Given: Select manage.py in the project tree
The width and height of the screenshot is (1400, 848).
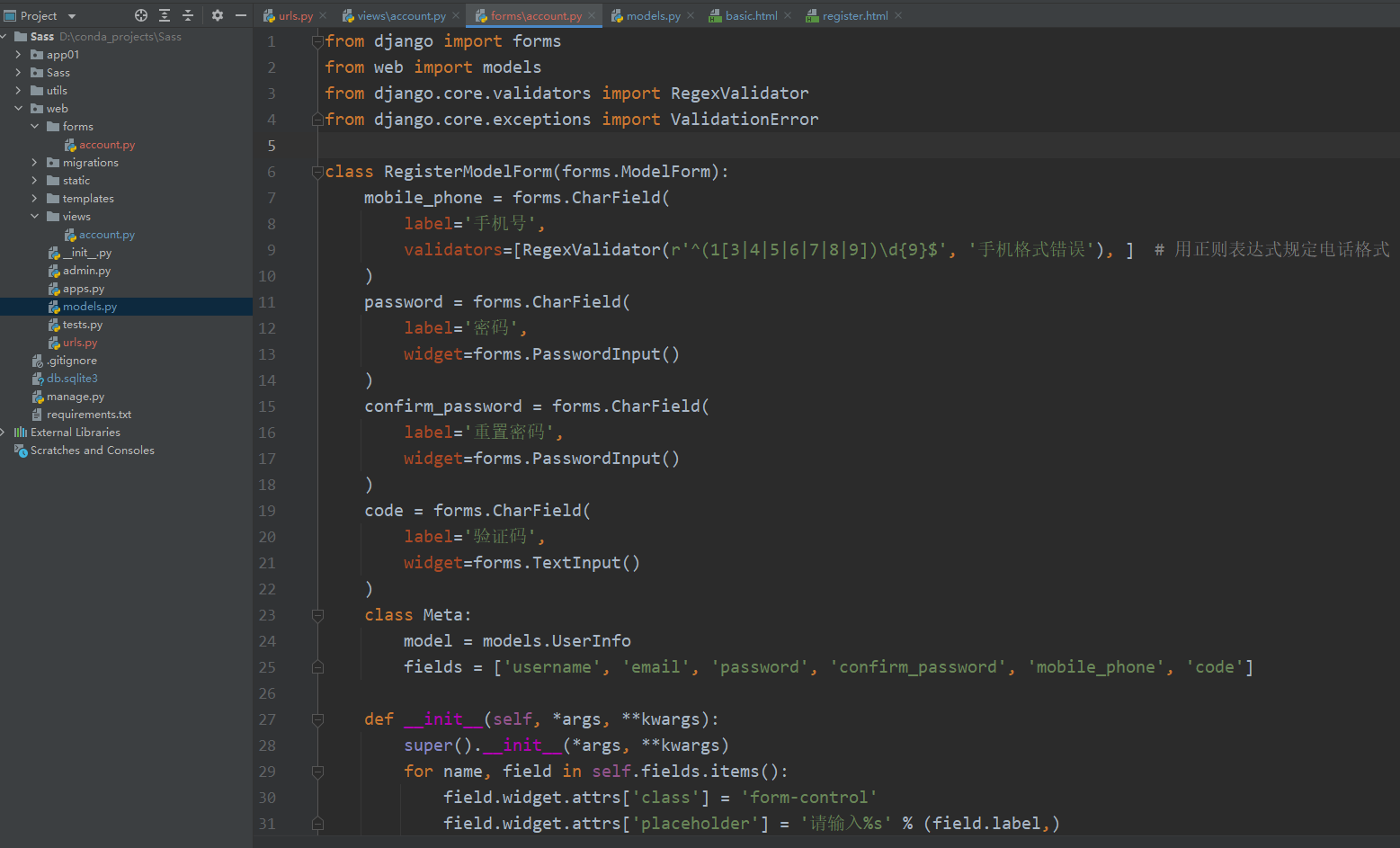Looking at the screenshot, I should coord(76,397).
